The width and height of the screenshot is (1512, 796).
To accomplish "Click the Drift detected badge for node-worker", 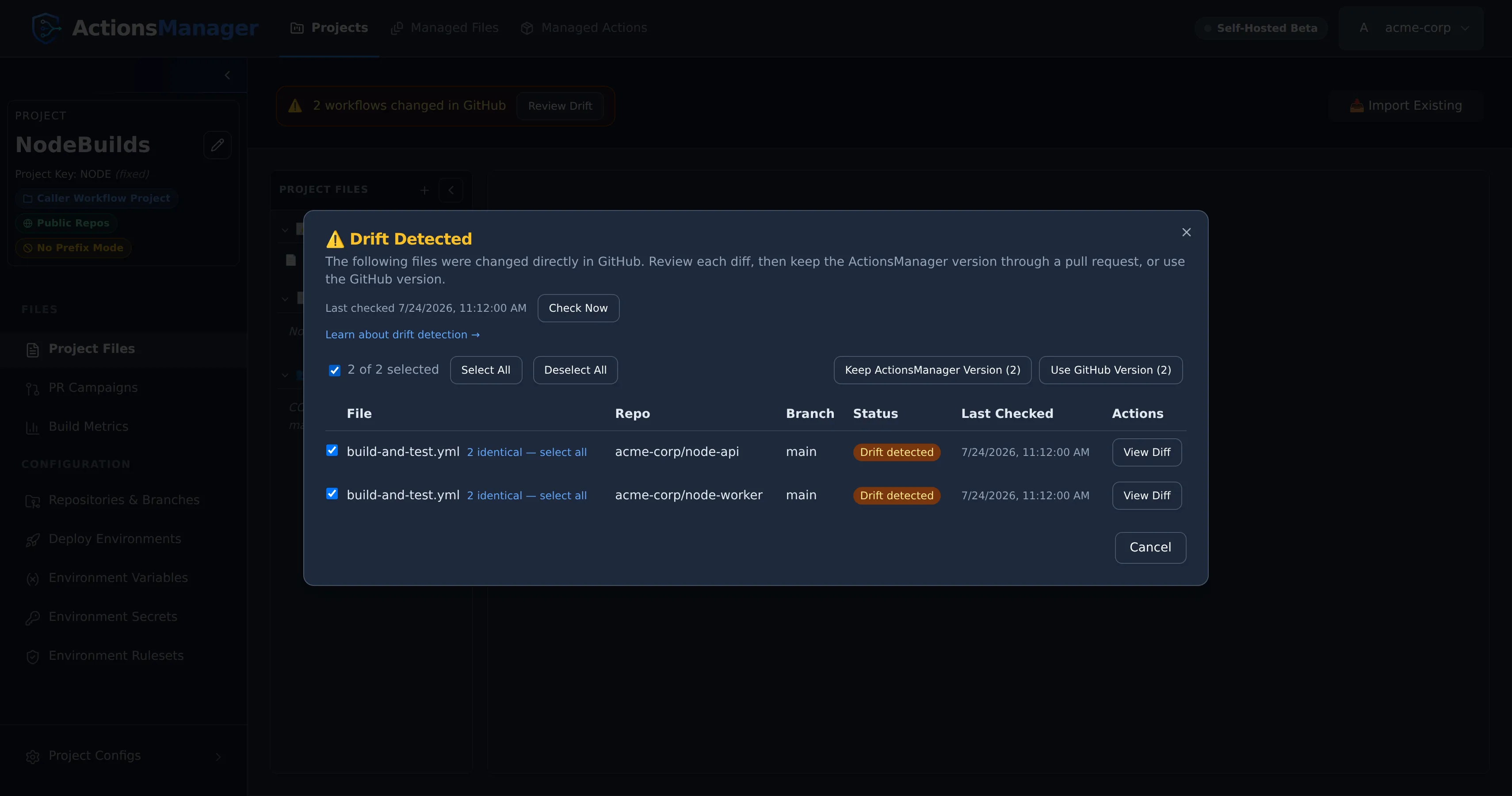I will coord(897,495).
